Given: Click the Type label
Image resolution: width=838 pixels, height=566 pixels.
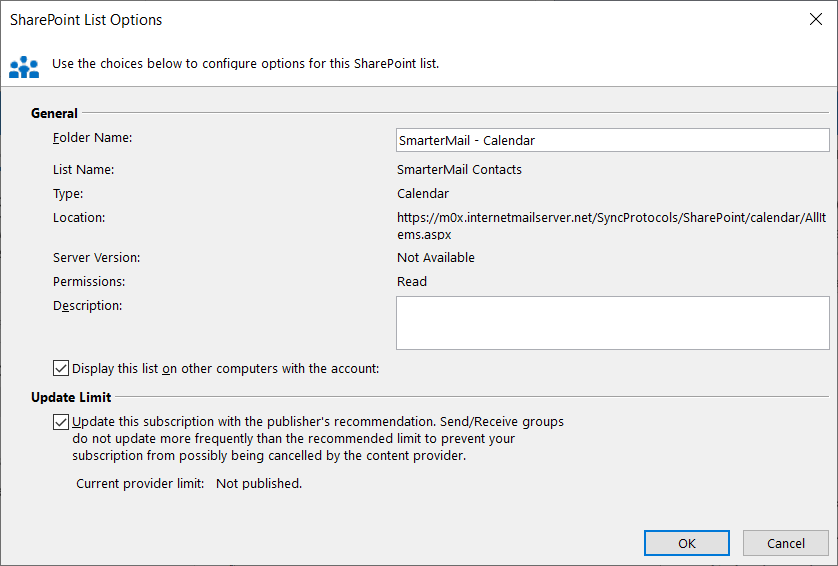Looking at the screenshot, I should pos(68,193).
